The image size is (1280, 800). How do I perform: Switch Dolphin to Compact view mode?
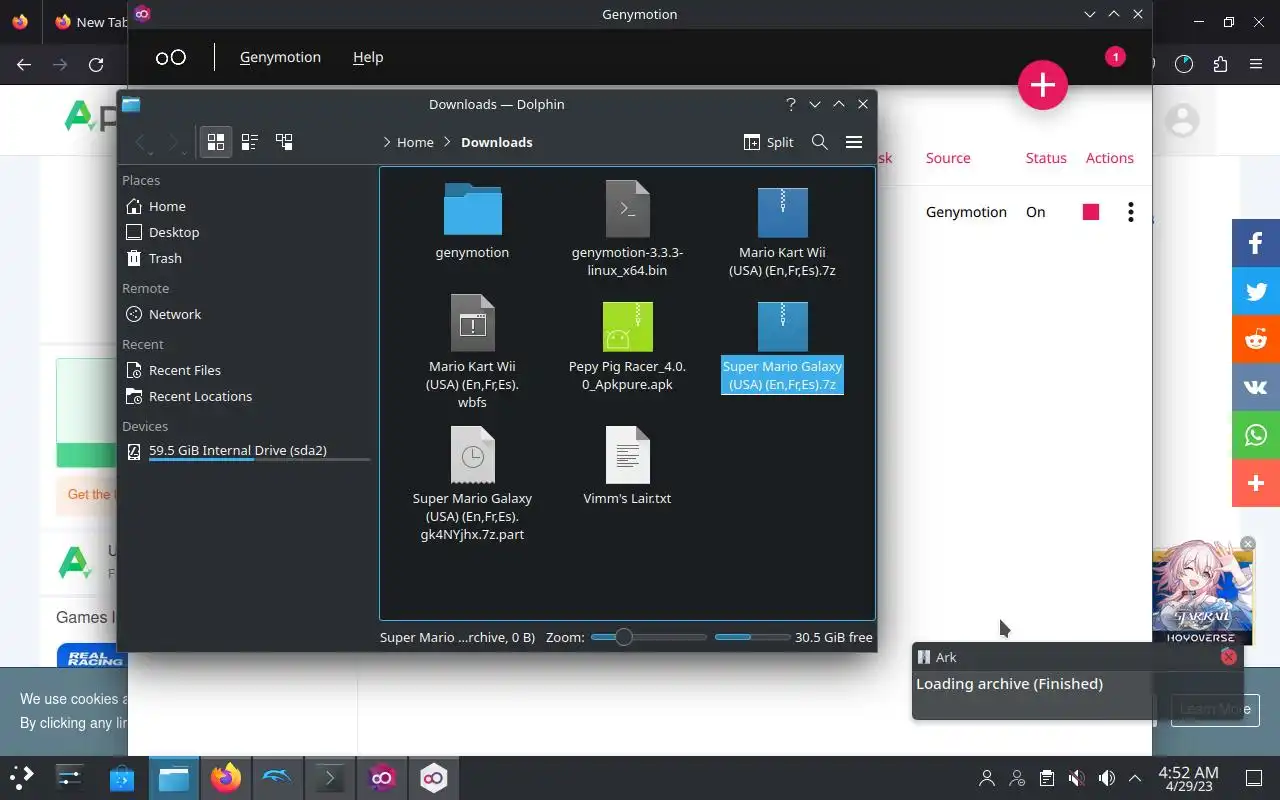[x=250, y=142]
